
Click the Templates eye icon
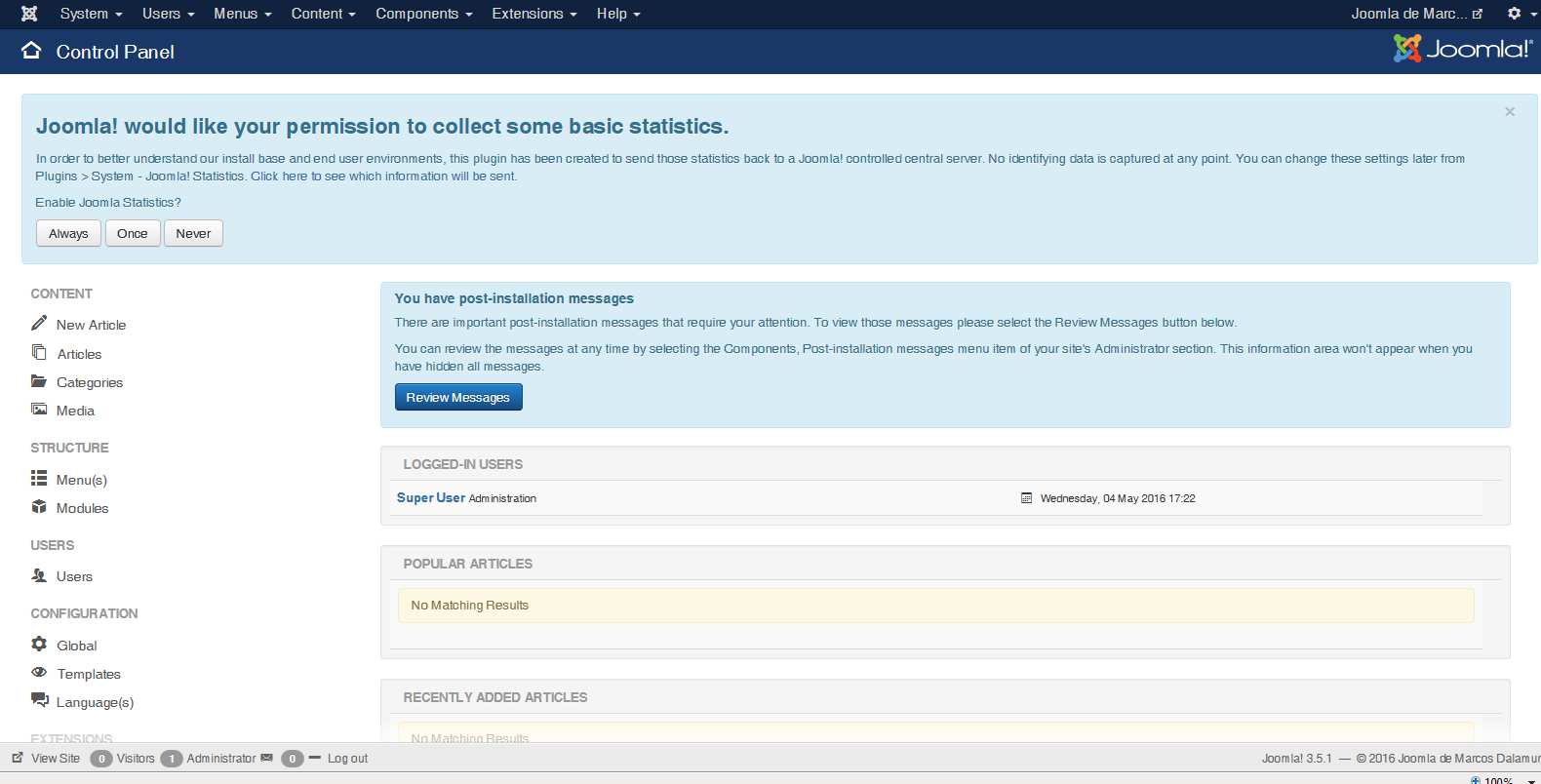click(x=39, y=672)
